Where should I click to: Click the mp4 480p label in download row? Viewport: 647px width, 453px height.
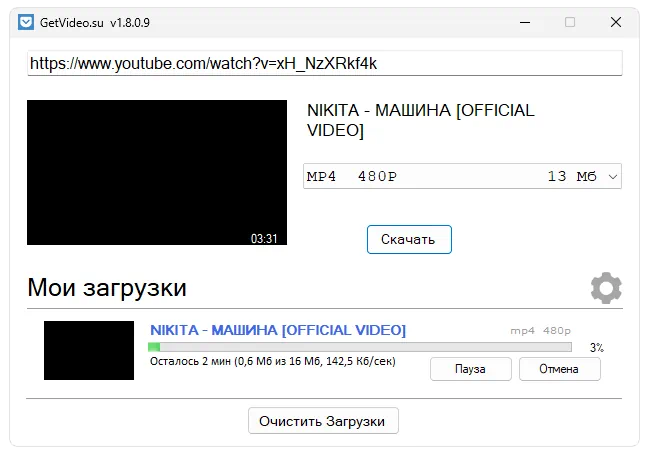540,330
